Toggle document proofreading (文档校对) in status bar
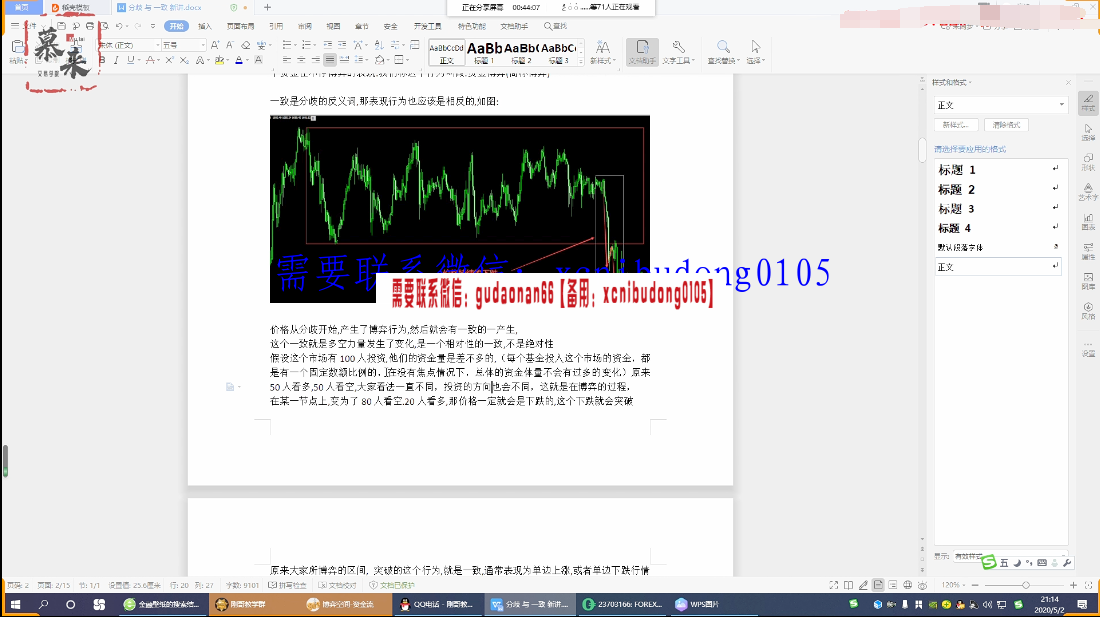 pyautogui.click(x=337, y=585)
